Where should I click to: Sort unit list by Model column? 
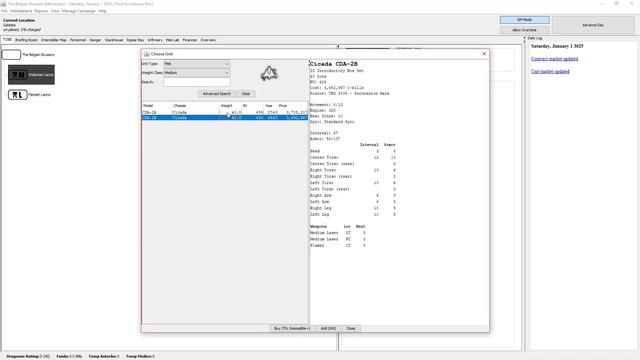tap(148, 106)
